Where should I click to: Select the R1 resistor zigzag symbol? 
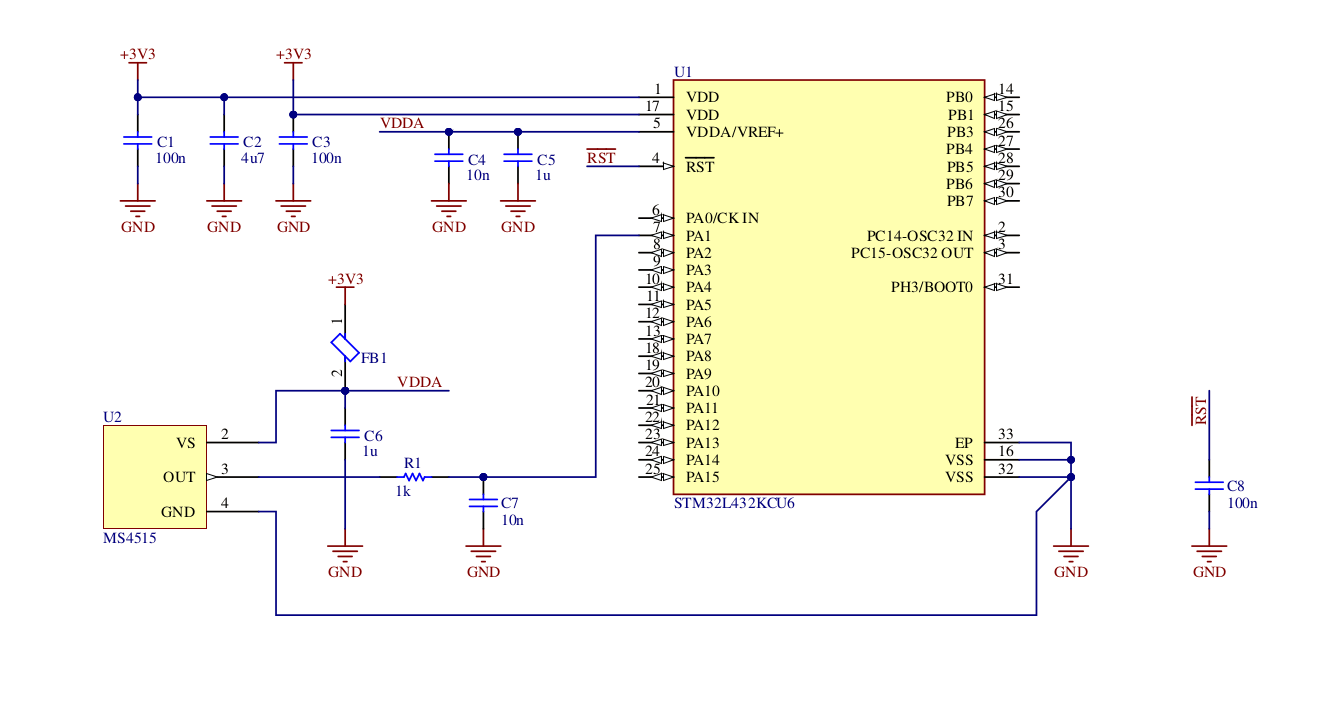point(414,477)
